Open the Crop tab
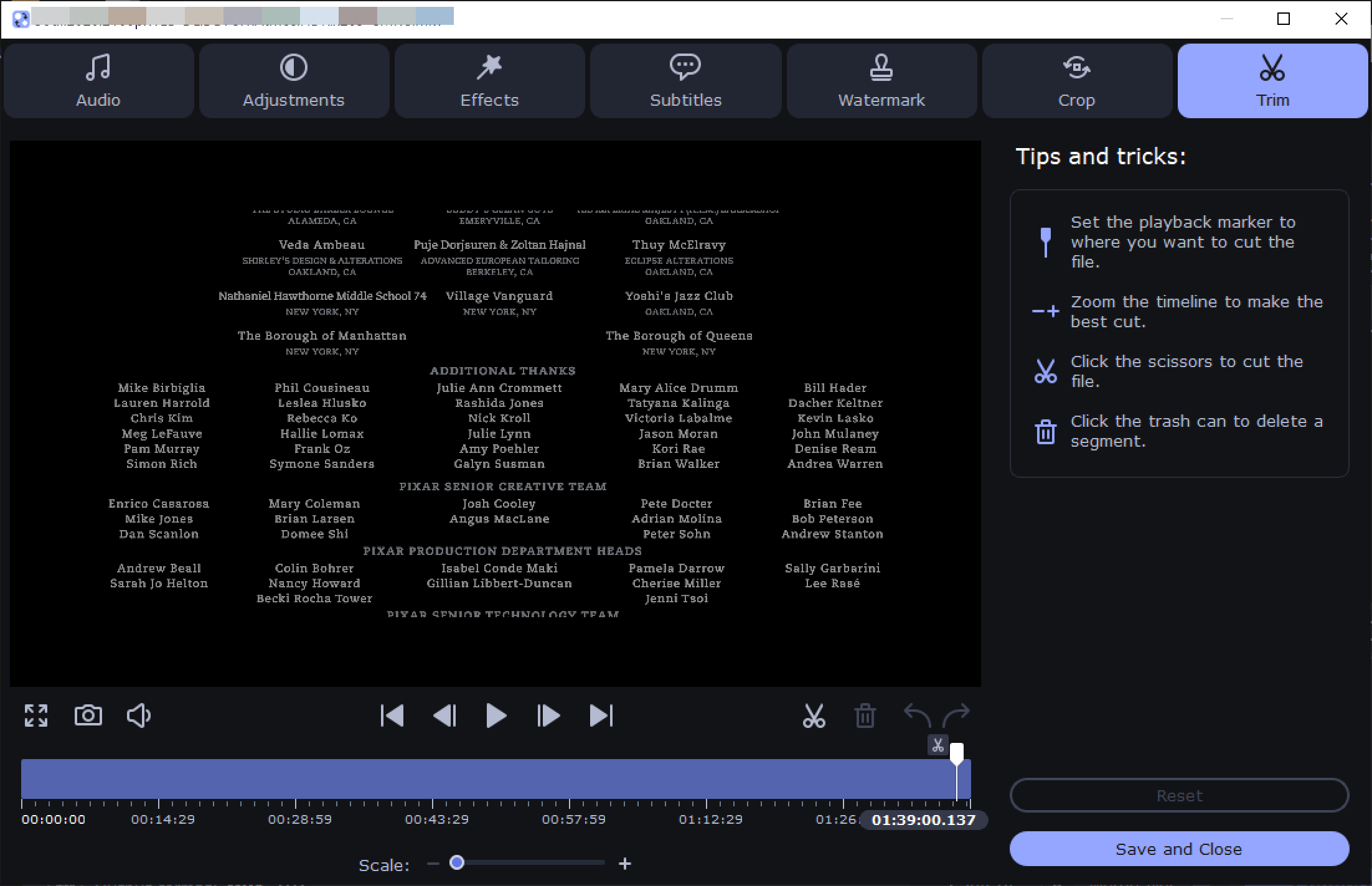1372x886 pixels. click(x=1077, y=81)
